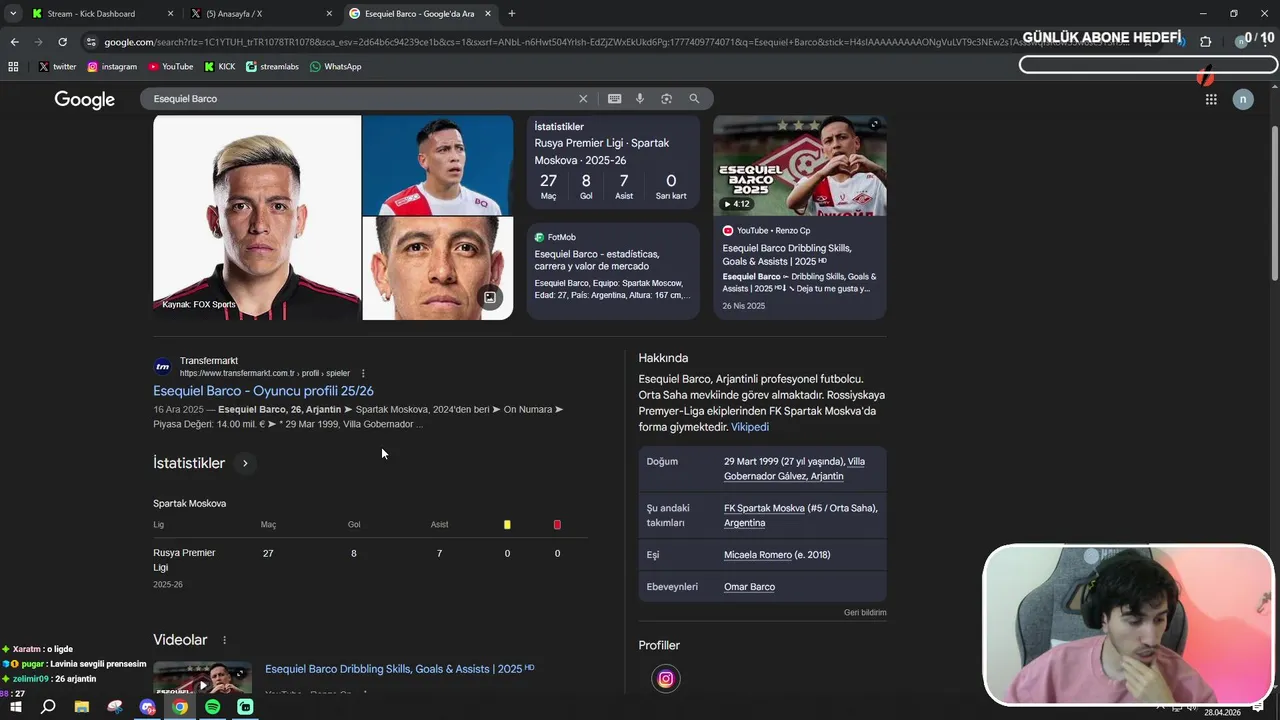View site information icon in address bar

(91, 42)
